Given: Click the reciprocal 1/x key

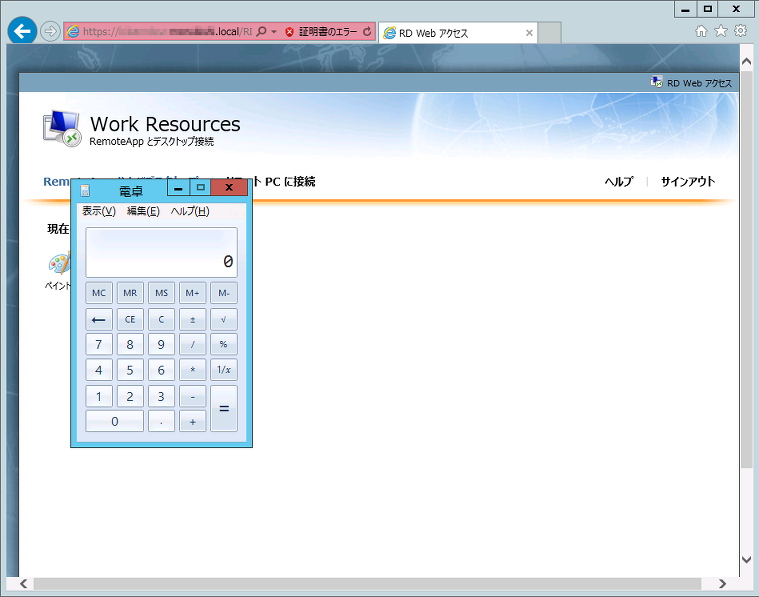Looking at the screenshot, I should [x=224, y=370].
